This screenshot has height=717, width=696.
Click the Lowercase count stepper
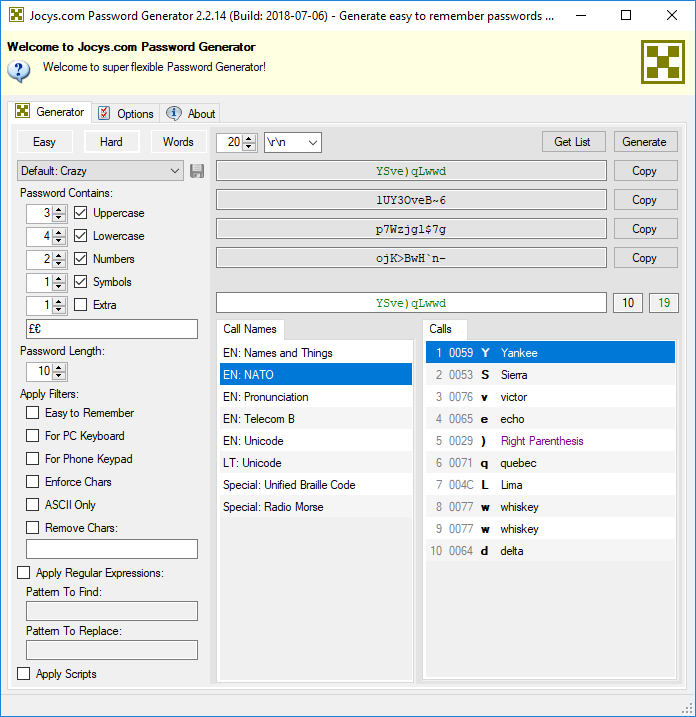[x=47, y=236]
